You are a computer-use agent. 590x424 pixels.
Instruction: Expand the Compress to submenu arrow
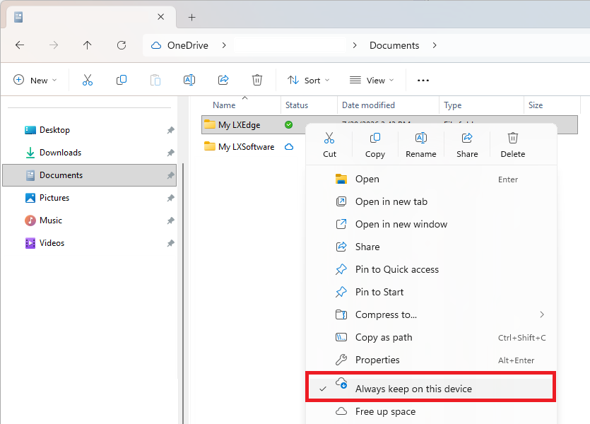point(542,315)
